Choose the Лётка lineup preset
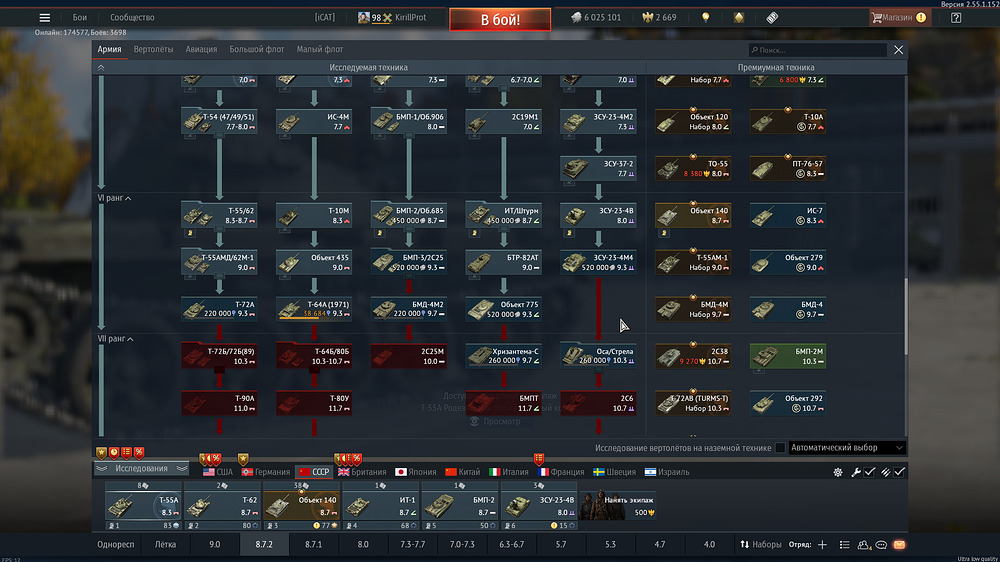The width and height of the screenshot is (1000, 562). (x=165, y=545)
